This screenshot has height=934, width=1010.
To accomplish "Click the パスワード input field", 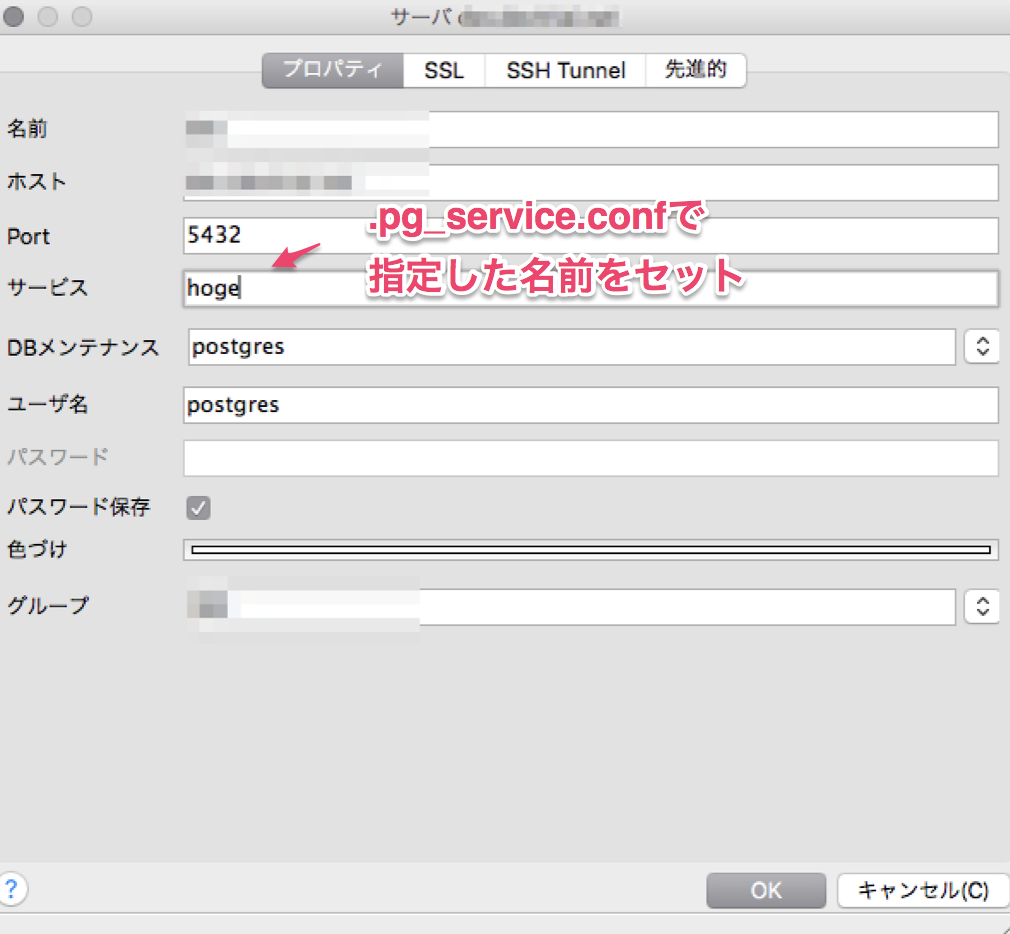I will coord(591,458).
